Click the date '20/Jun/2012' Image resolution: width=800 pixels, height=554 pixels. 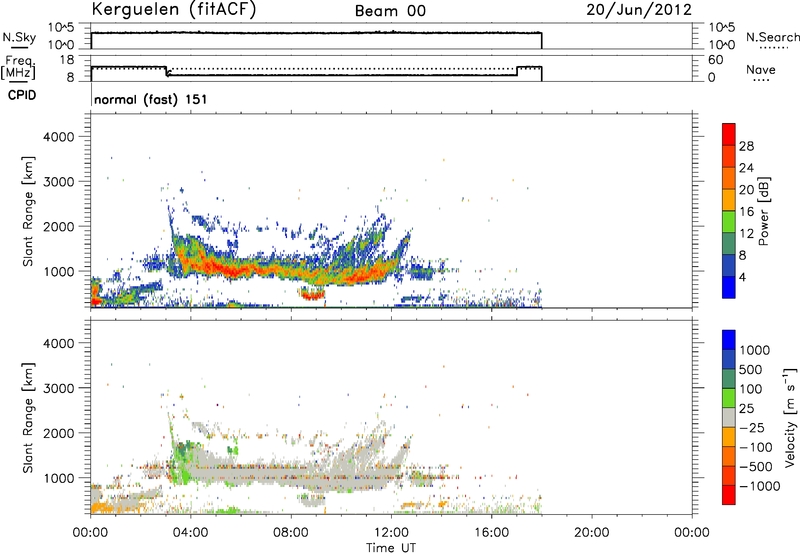pos(639,10)
